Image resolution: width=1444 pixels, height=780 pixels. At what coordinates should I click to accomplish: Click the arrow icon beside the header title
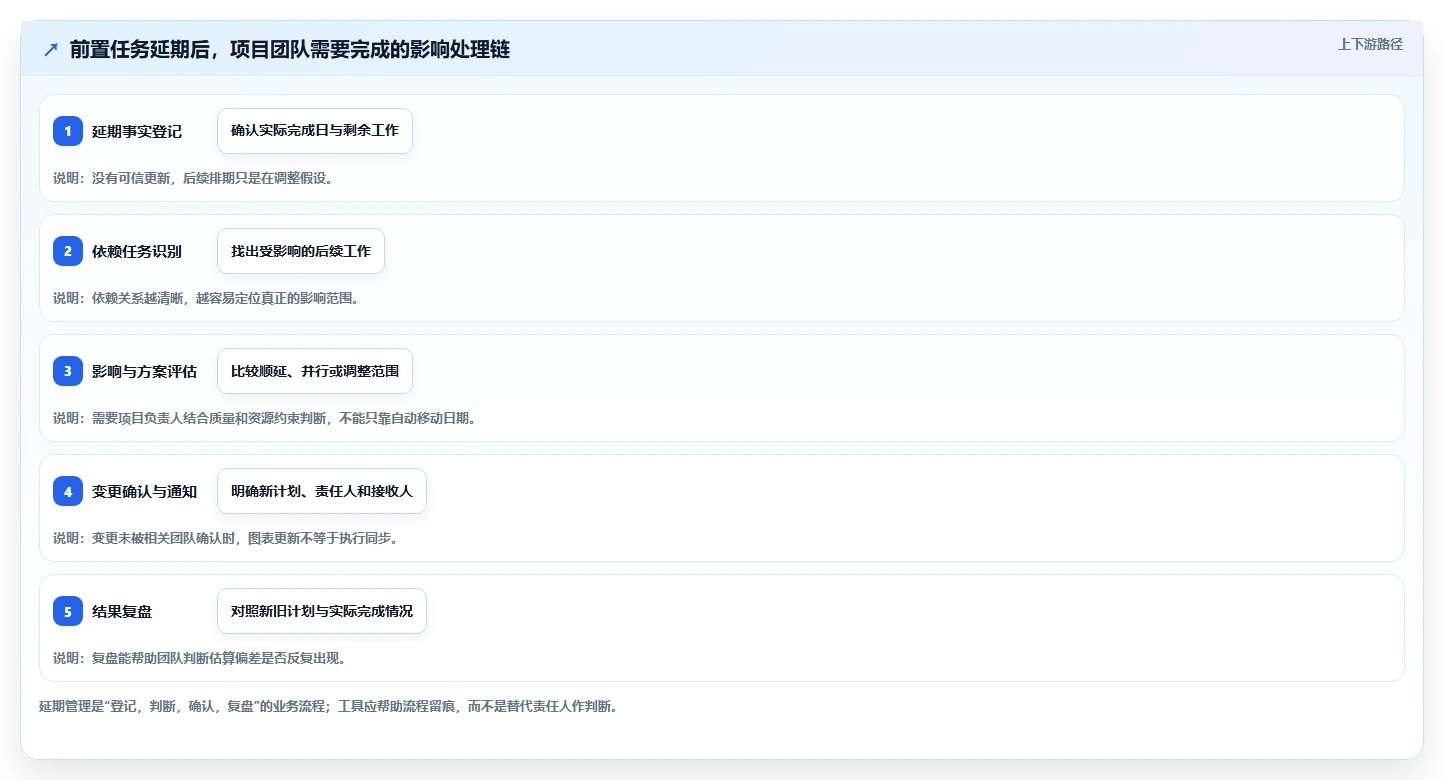51,50
